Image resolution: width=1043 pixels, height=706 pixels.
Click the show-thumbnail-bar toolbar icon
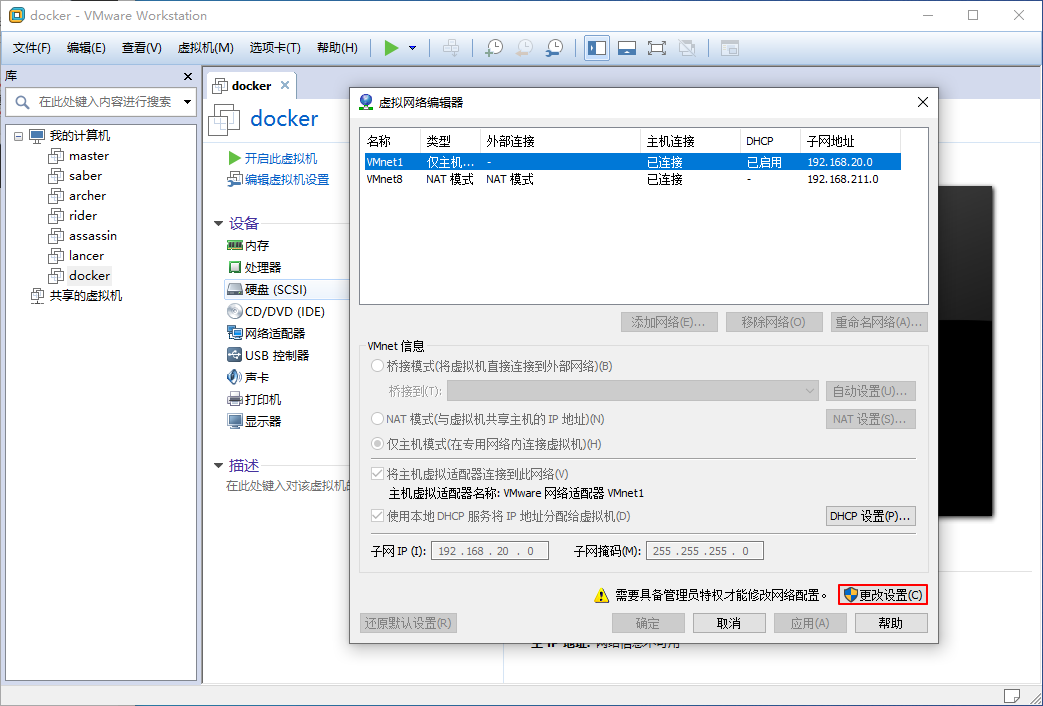point(626,47)
